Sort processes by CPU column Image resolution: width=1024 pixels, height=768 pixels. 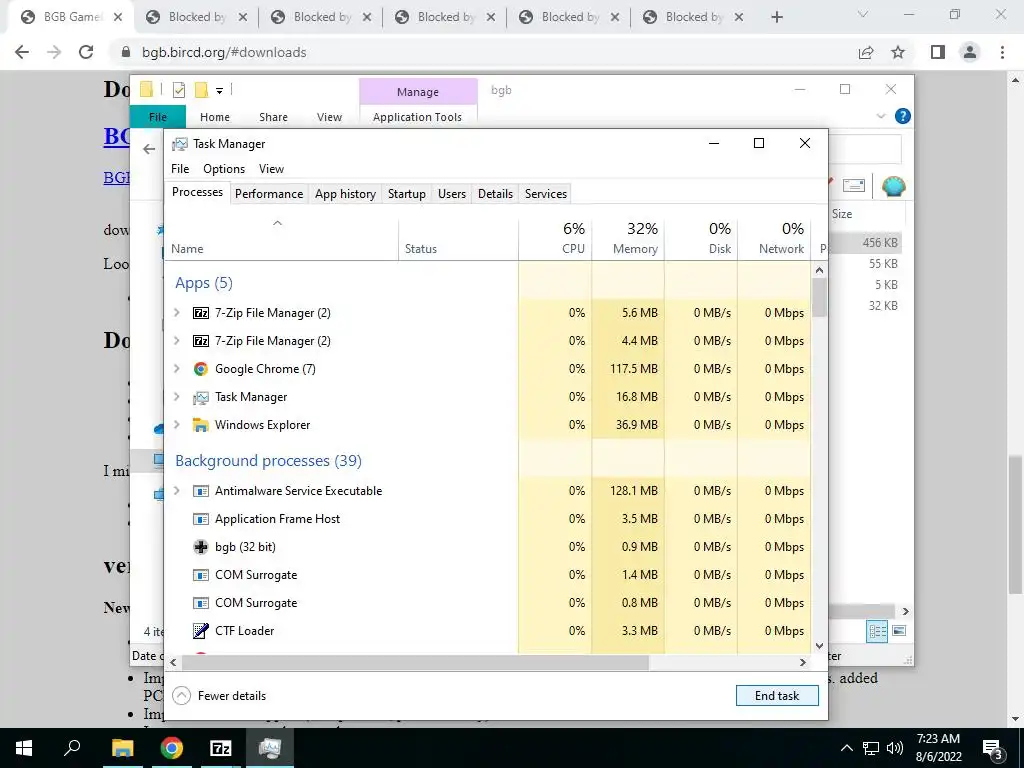click(556, 238)
